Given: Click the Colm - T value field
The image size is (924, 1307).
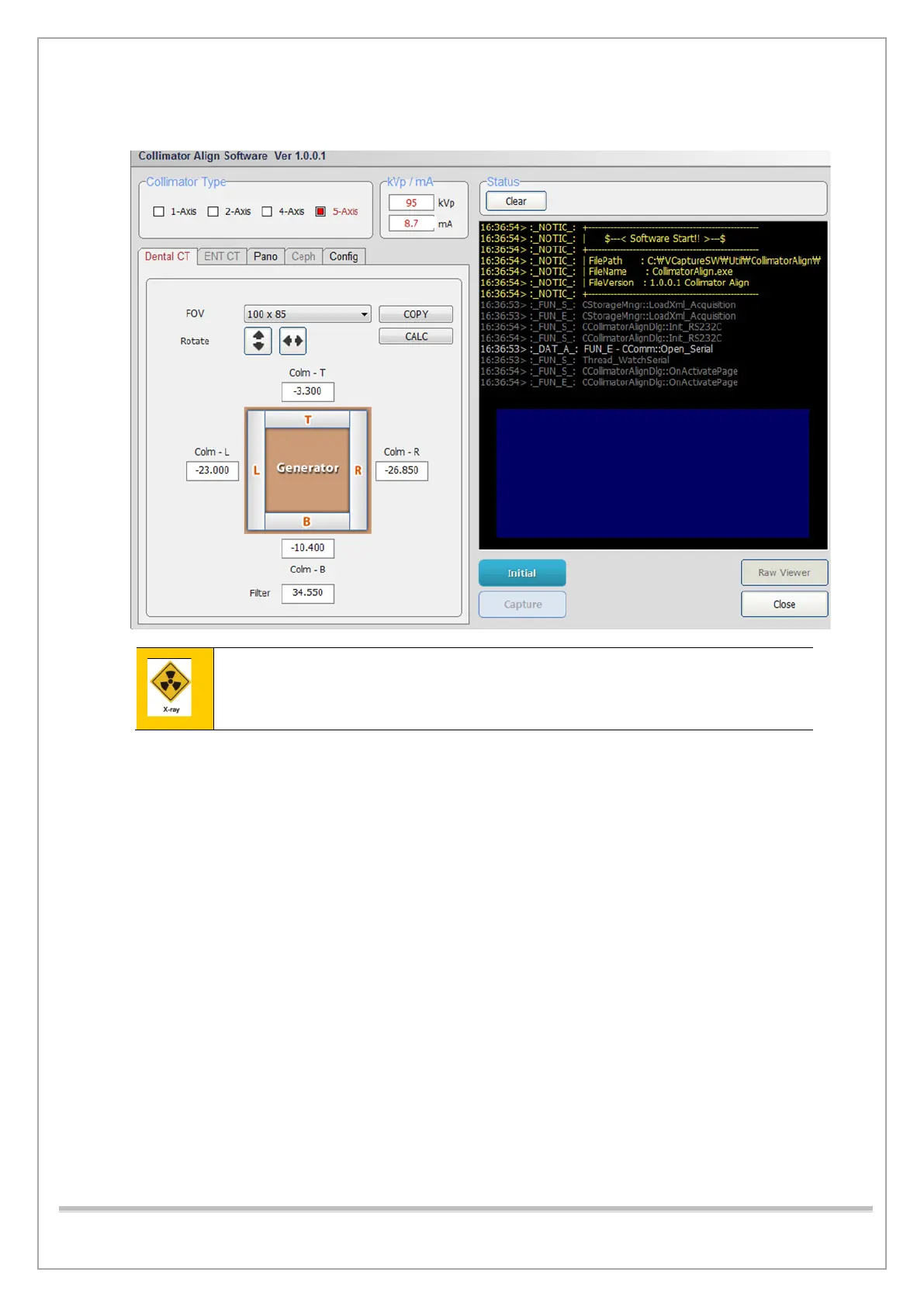Looking at the screenshot, I should pyautogui.click(x=308, y=391).
